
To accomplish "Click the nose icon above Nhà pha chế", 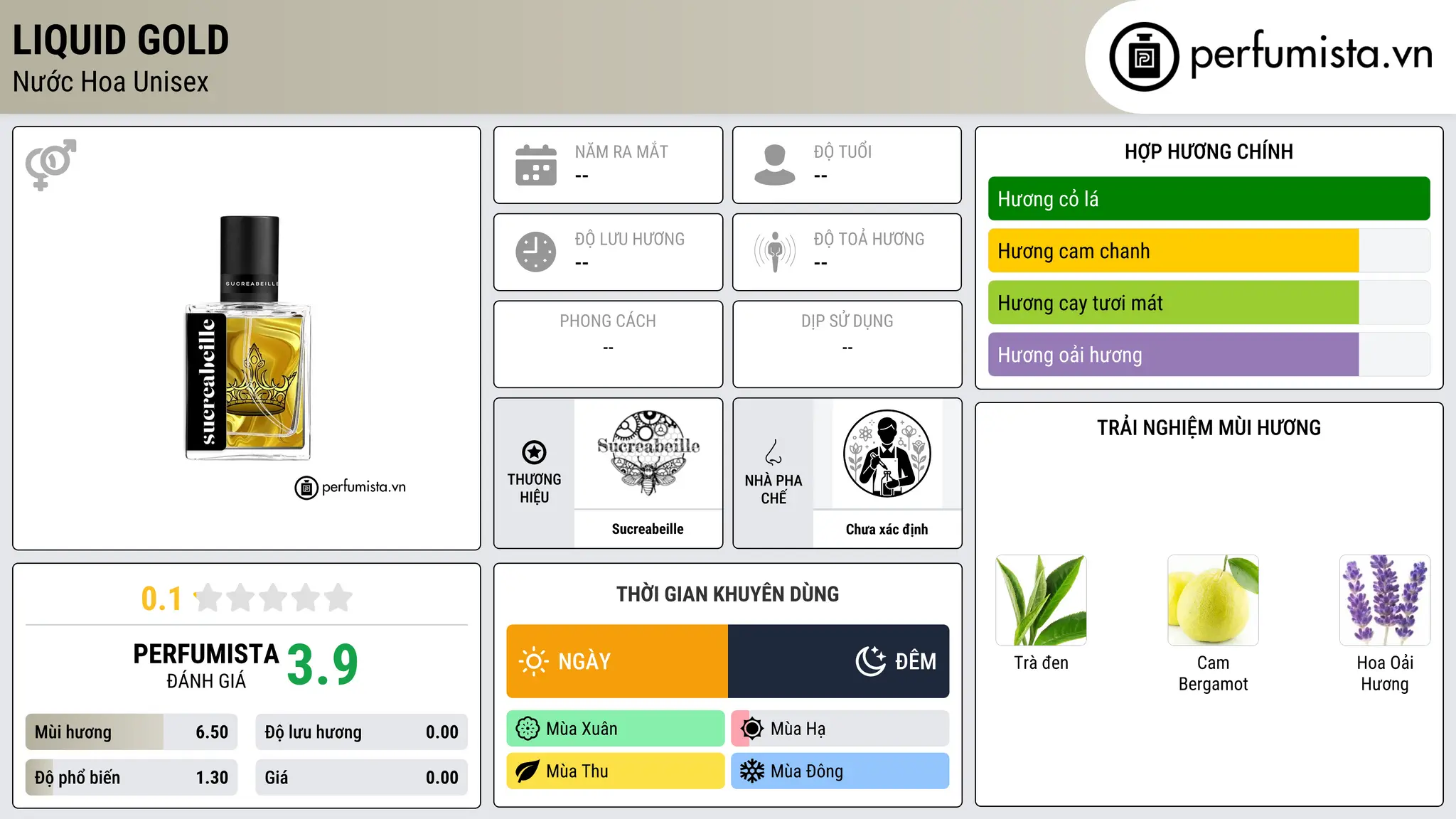I will tap(773, 452).
